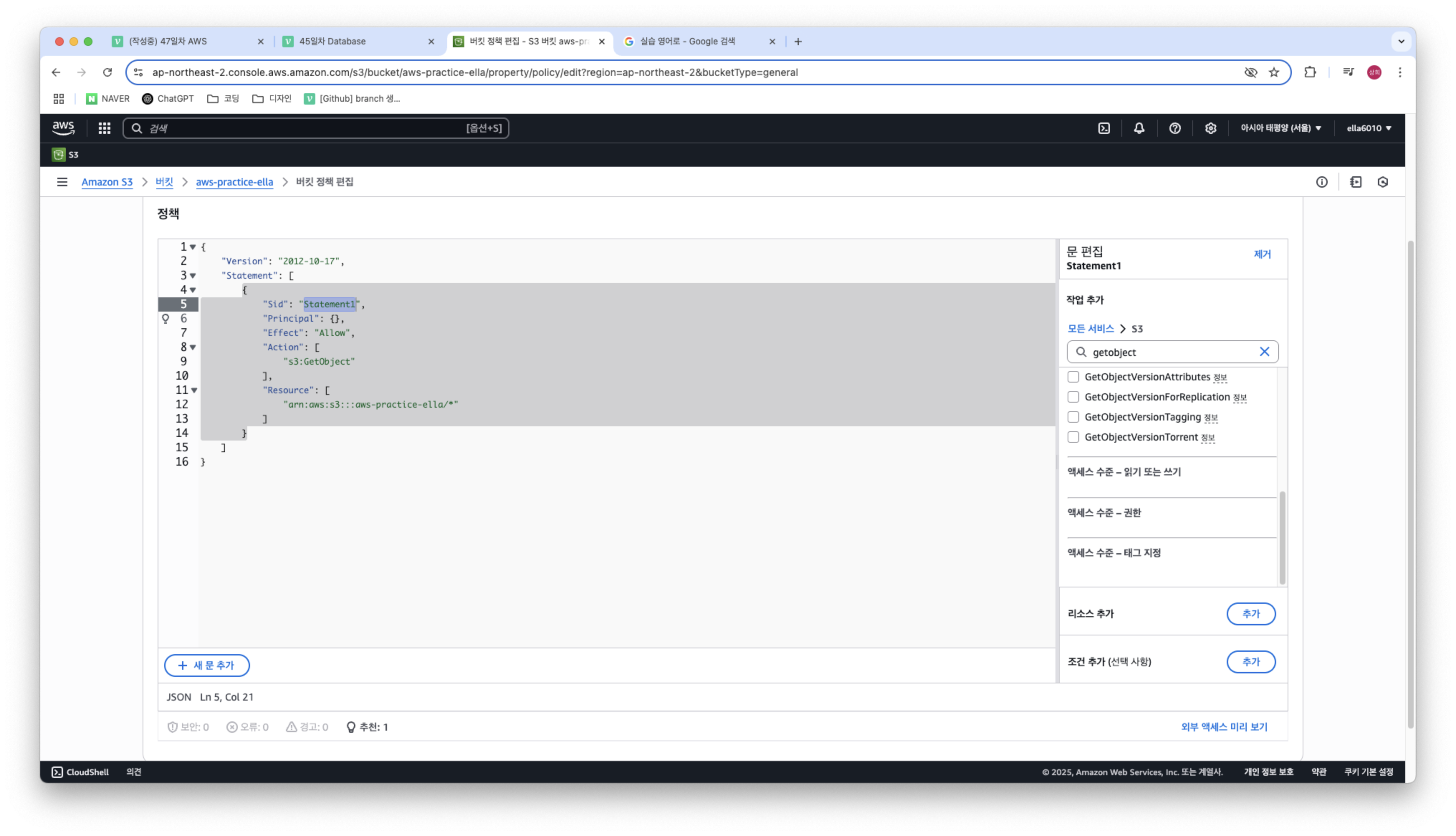Open browser extensions puzzle icon
Viewport: 1456px width, 836px height.
click(1309, 72)
